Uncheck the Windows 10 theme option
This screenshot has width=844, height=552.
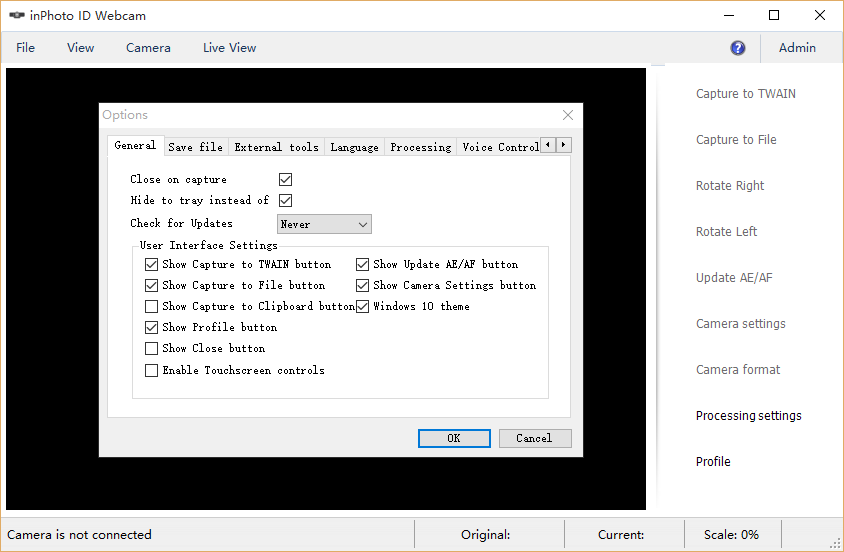tap(363, 306)
